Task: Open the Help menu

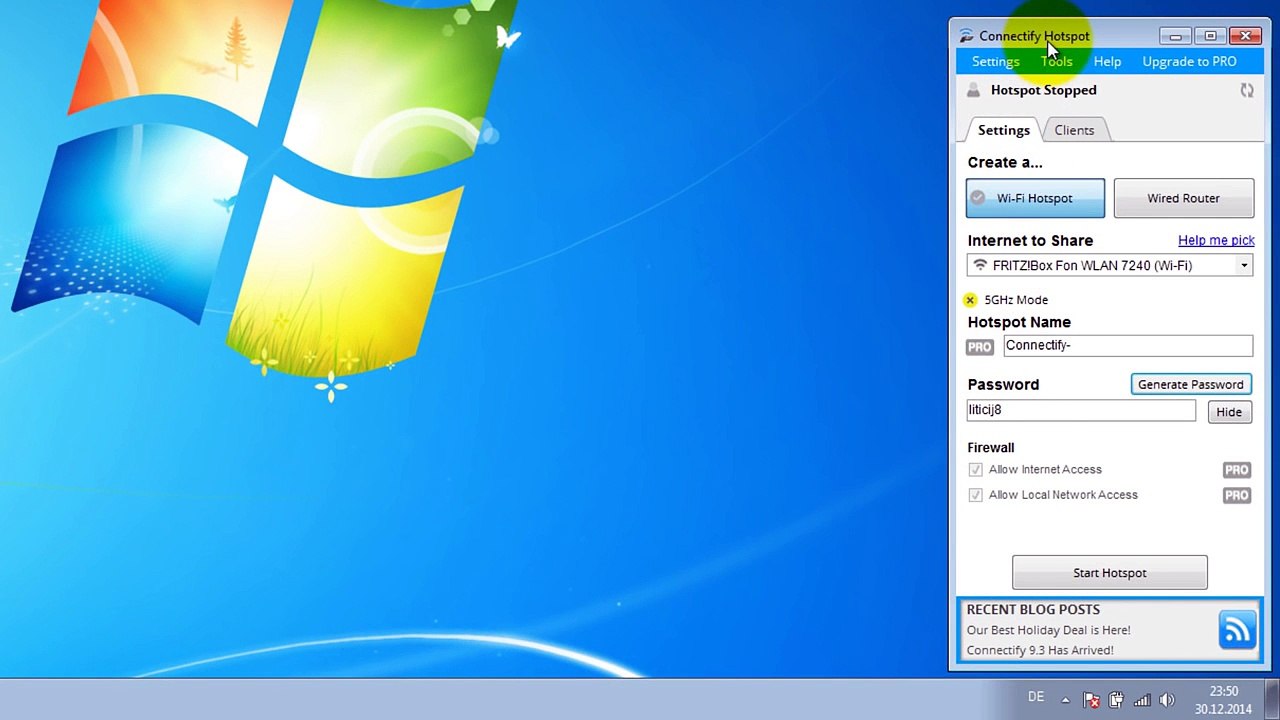Action: [x=1107, y=61]
